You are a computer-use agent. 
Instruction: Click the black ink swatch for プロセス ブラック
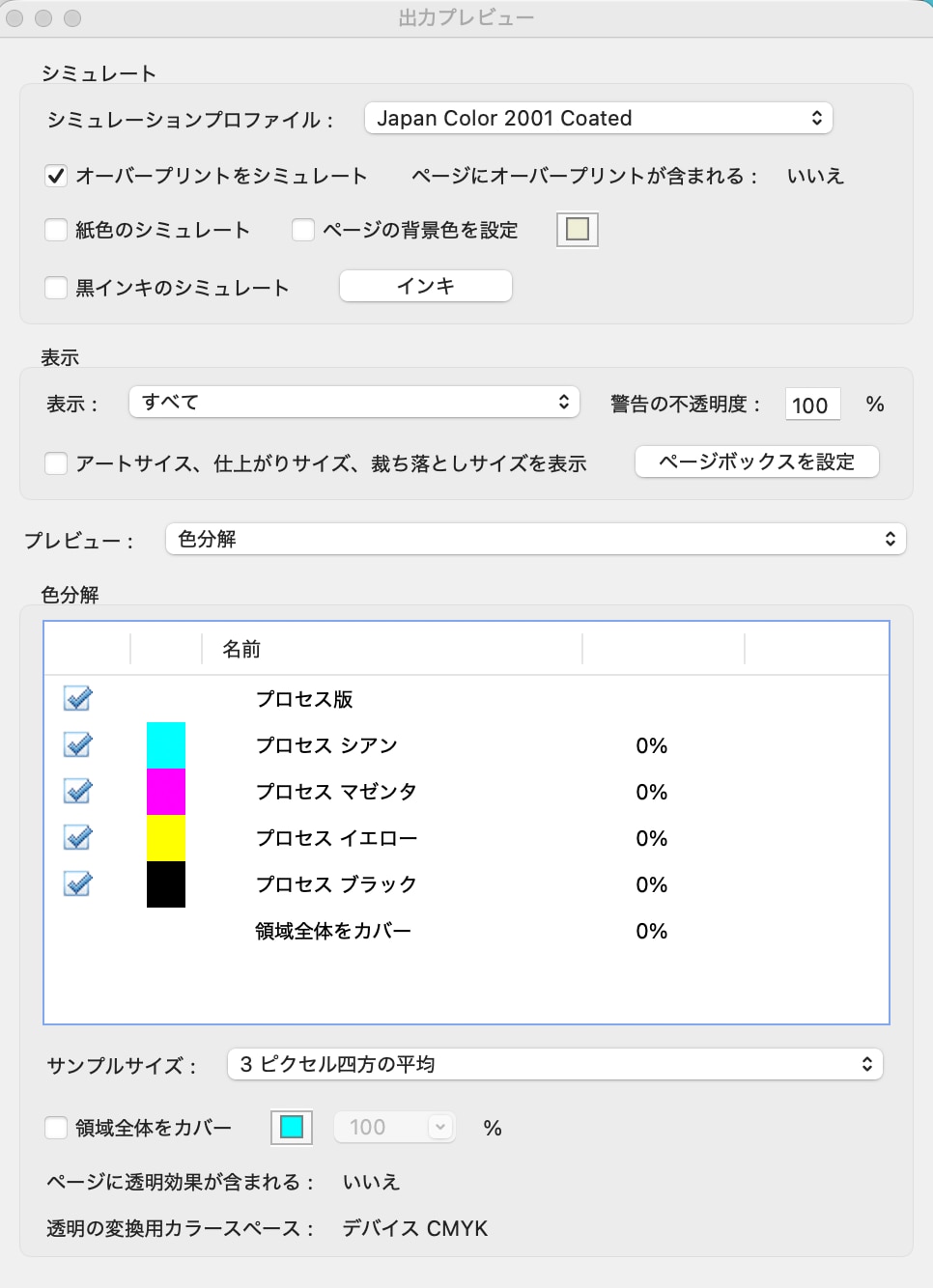[166, 884]
